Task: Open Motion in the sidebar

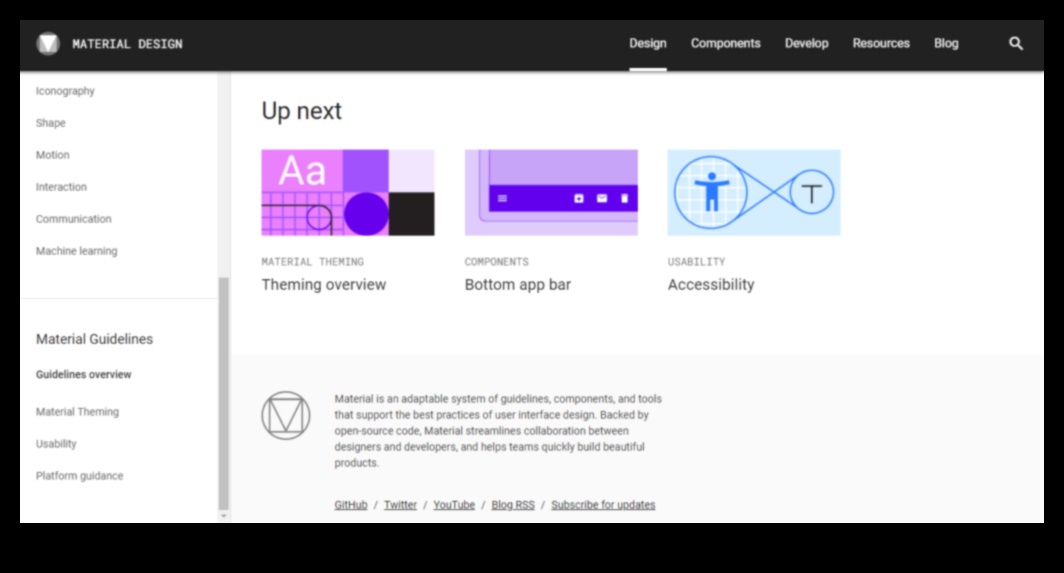Action: [53, 155]
